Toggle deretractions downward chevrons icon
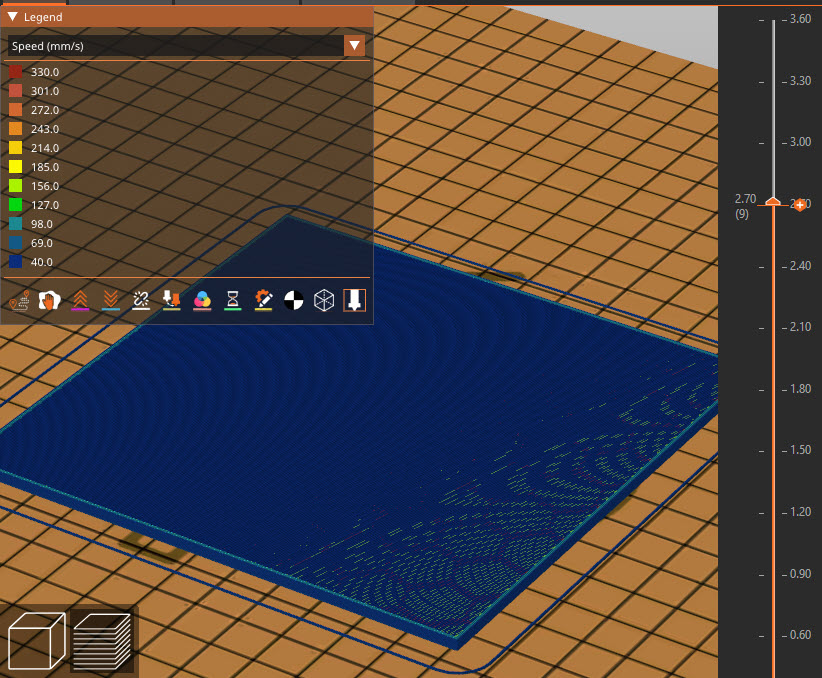 (x=111, y=300)
